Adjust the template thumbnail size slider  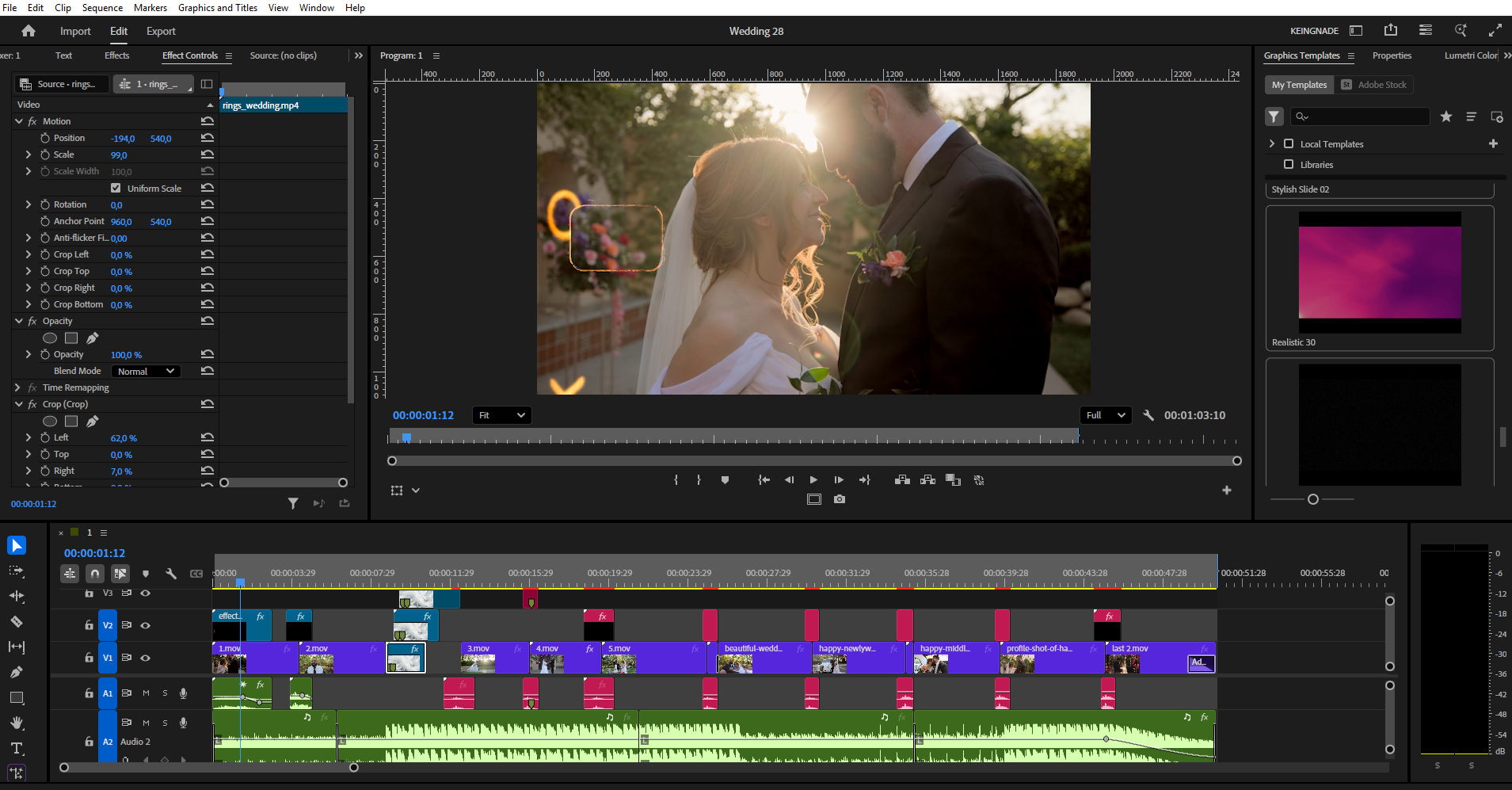click(1313, 499)
